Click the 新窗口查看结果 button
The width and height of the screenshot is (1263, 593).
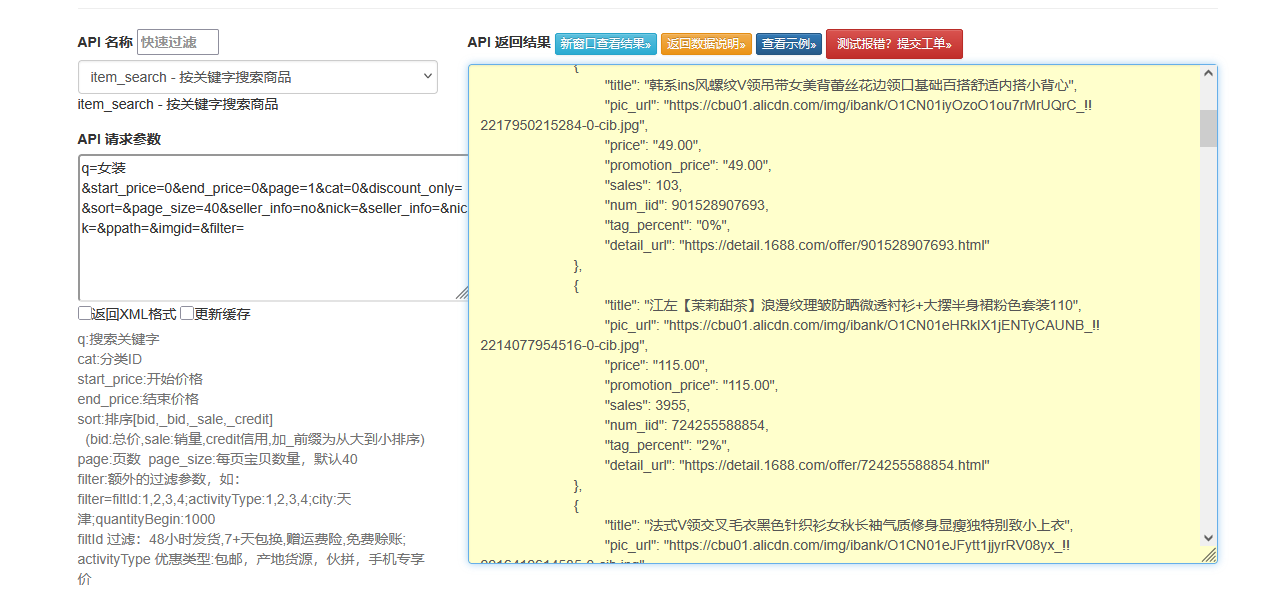click(x=605, y=44)
